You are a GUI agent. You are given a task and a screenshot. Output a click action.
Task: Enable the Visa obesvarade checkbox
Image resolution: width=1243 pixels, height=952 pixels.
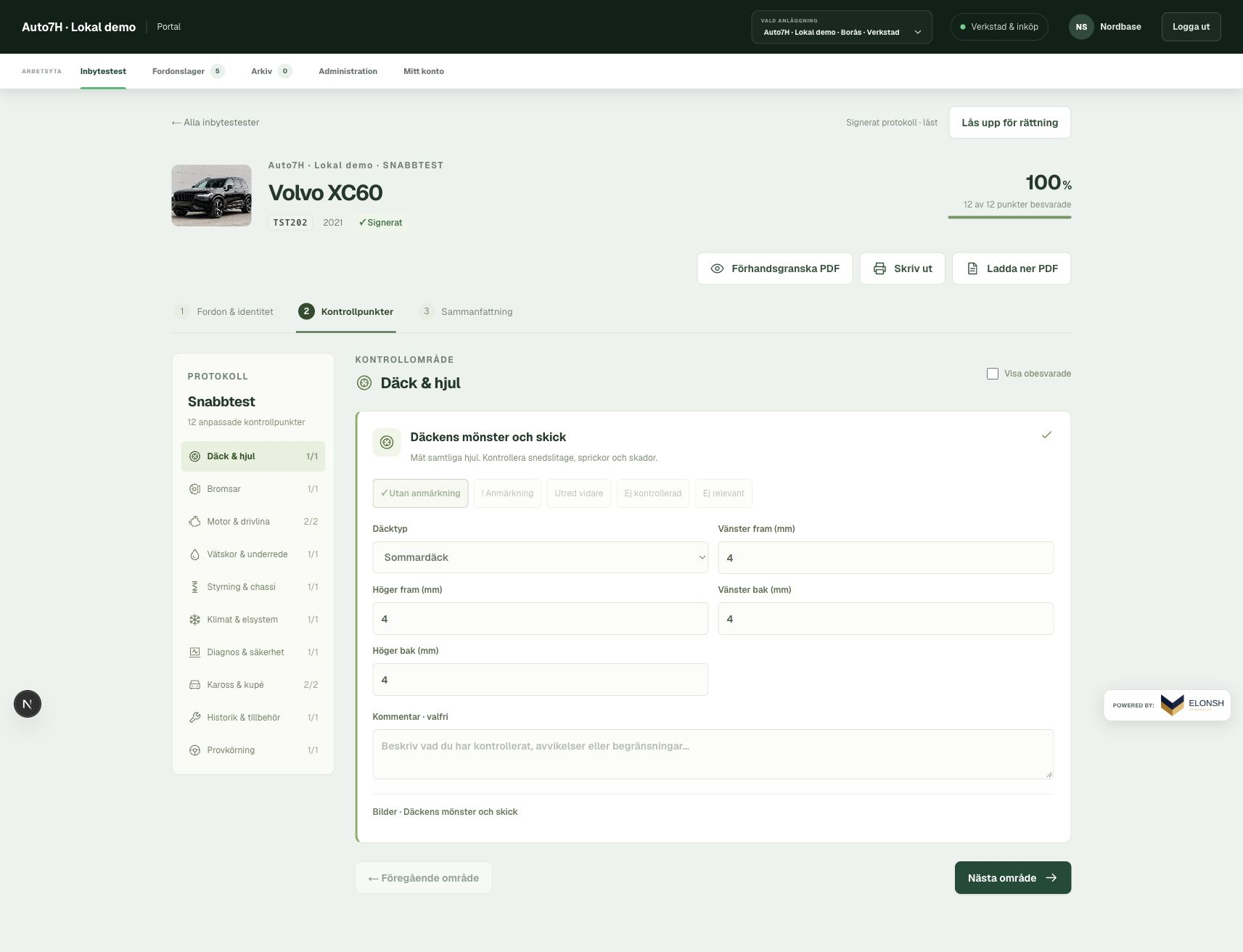(x=993, y=374)
